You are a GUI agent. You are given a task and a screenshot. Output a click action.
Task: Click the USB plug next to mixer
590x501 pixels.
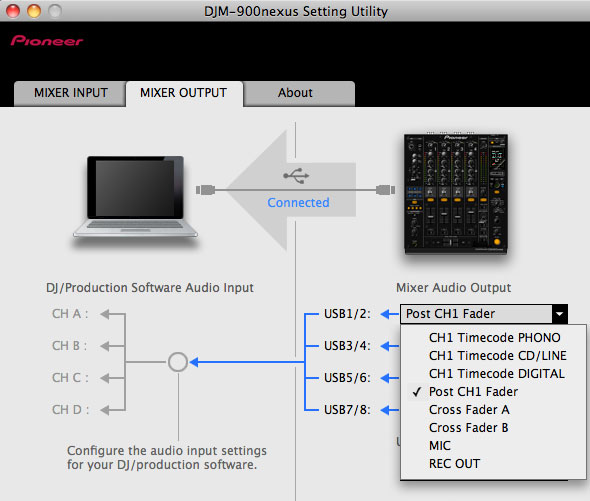pos(386,190)
